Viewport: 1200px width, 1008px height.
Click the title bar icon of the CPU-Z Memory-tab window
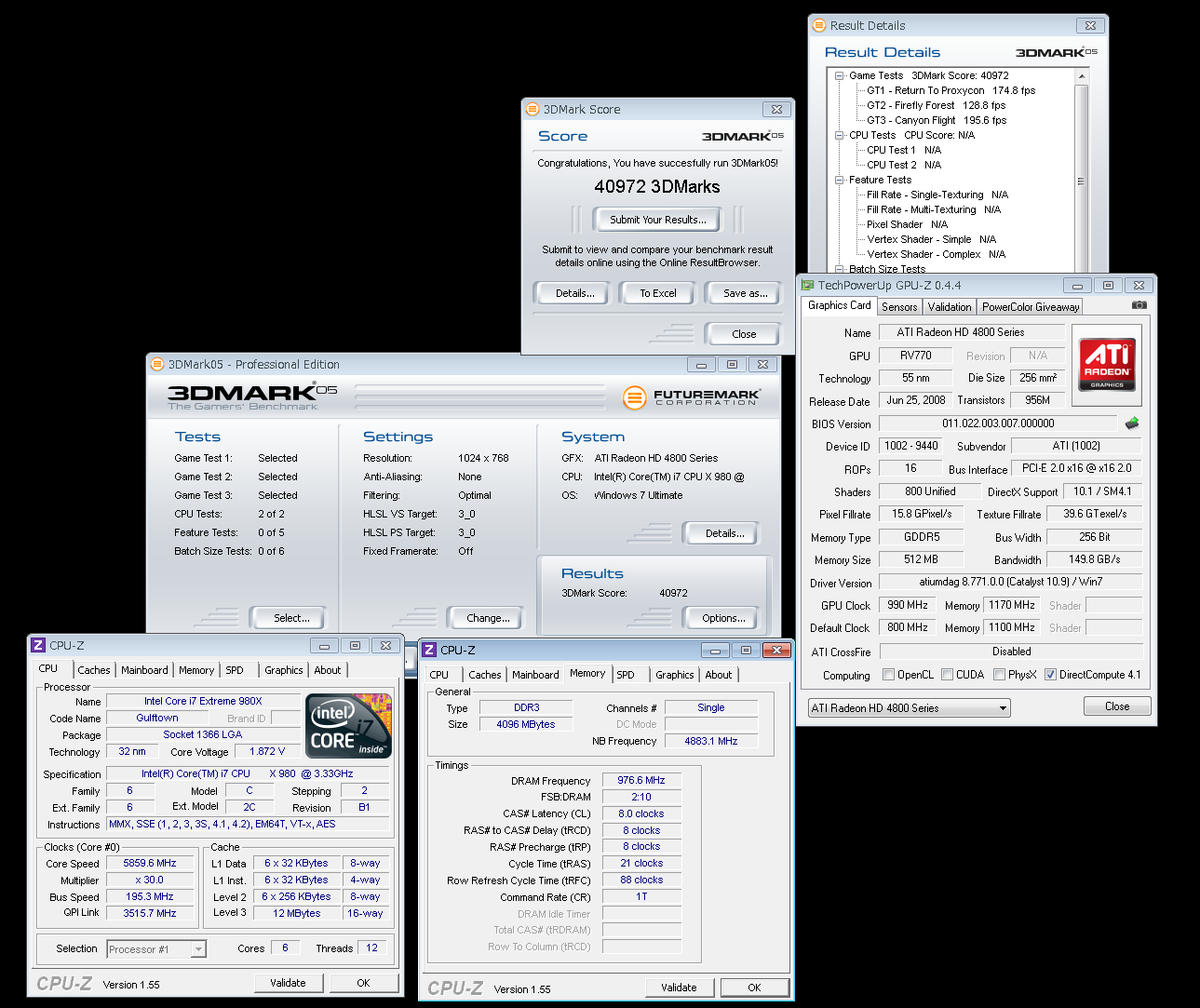[x=429, y=650]
